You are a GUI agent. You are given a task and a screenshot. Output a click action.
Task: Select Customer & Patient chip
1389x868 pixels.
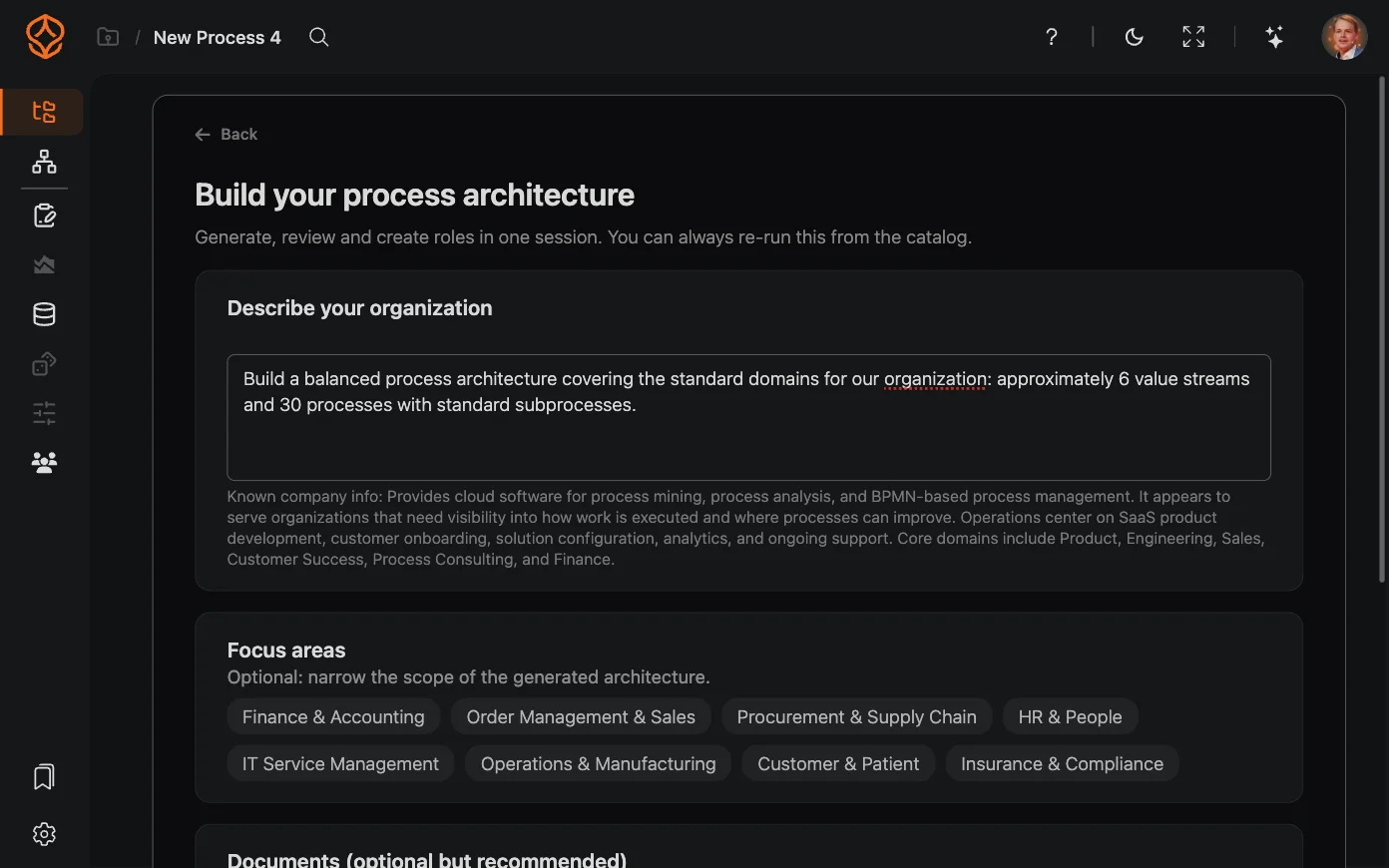(x=838, y=764)
